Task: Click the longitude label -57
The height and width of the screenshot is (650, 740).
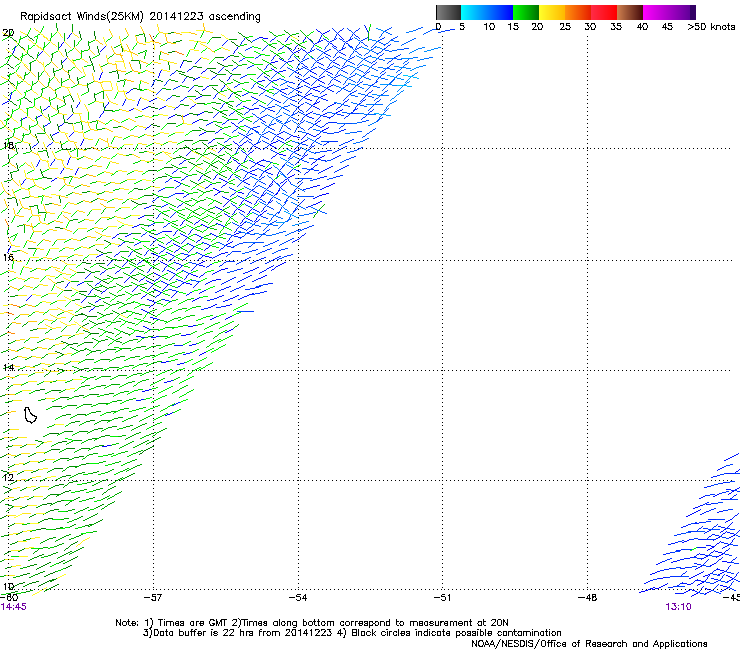Action: (x=153, y=598)
